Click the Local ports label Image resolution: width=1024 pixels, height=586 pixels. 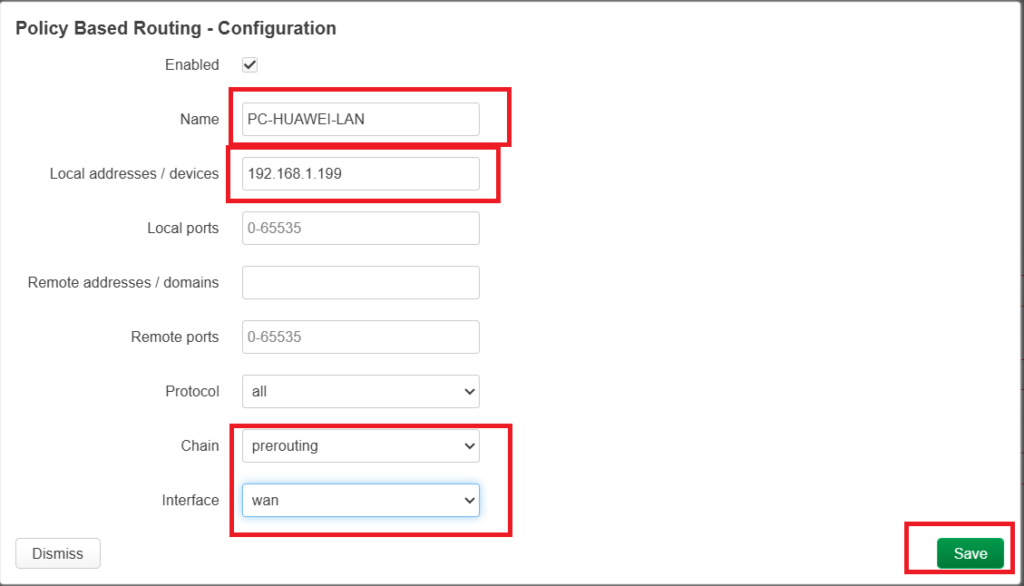[183, 228]
